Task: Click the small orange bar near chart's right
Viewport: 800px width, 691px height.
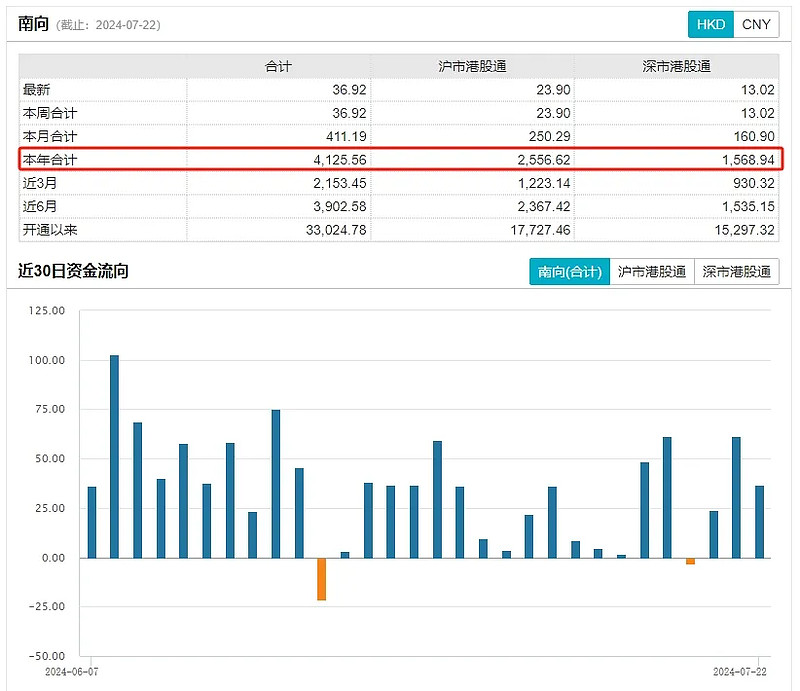Action: pyautogui.click(x=690, y=561)
